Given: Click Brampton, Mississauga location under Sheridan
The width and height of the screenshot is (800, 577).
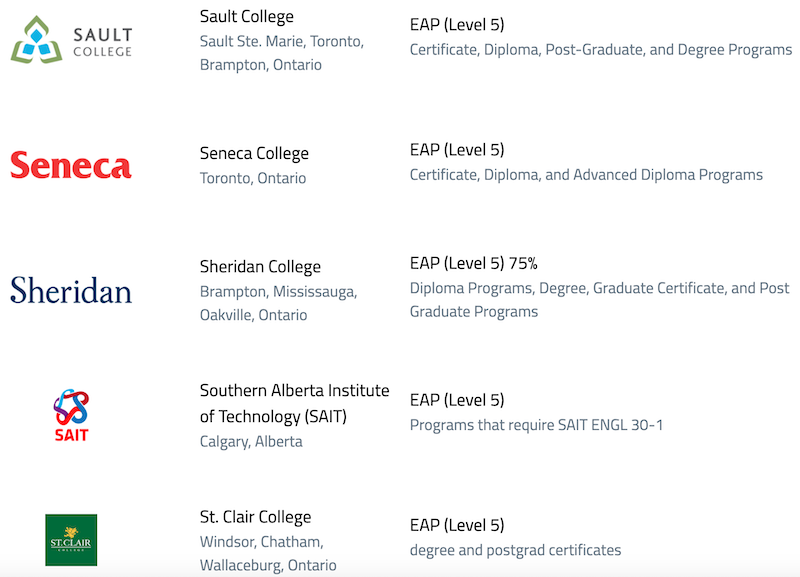Looking at the screenshot, I should 278,291.
